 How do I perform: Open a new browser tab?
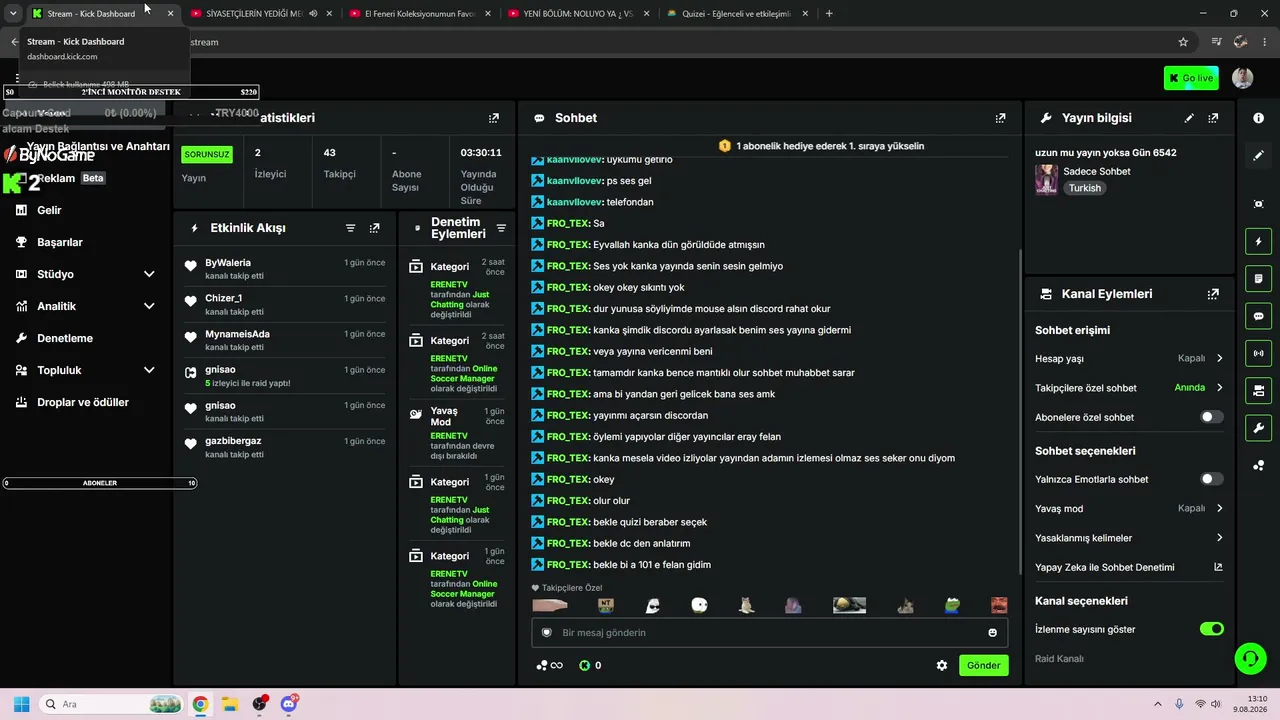[829, 14]
